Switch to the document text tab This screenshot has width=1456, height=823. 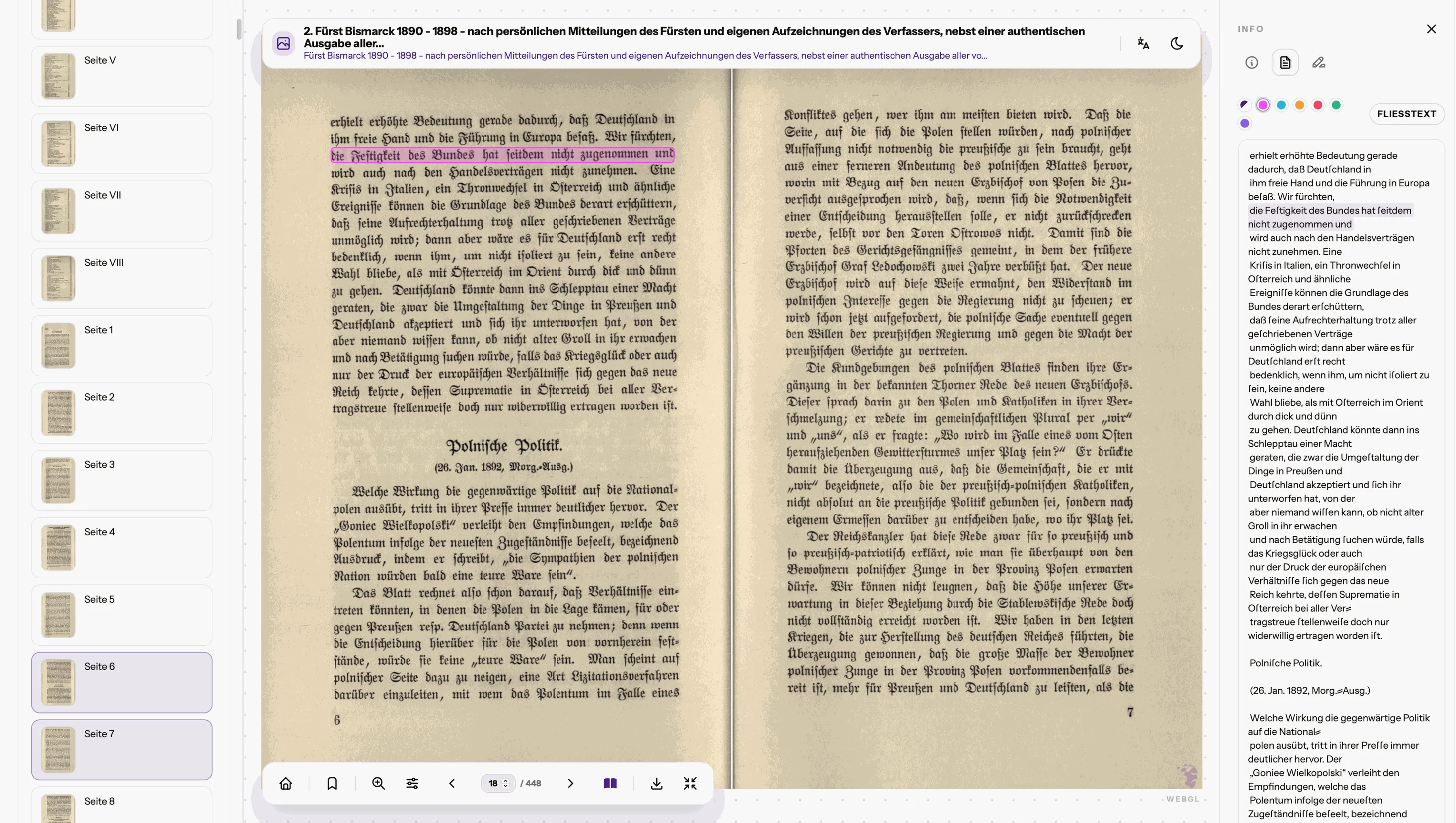1285,62
